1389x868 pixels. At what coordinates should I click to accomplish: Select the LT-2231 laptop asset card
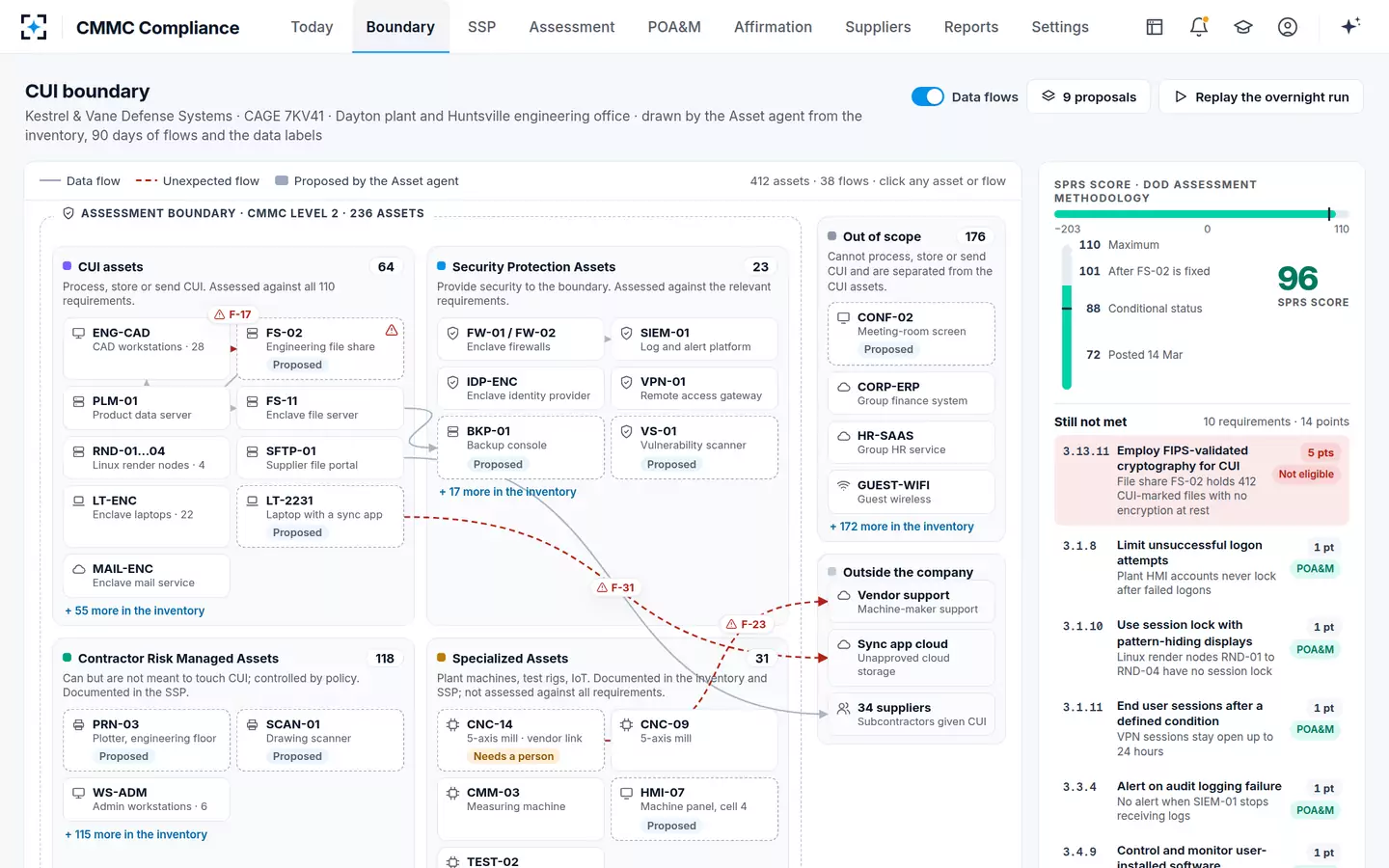320,517
